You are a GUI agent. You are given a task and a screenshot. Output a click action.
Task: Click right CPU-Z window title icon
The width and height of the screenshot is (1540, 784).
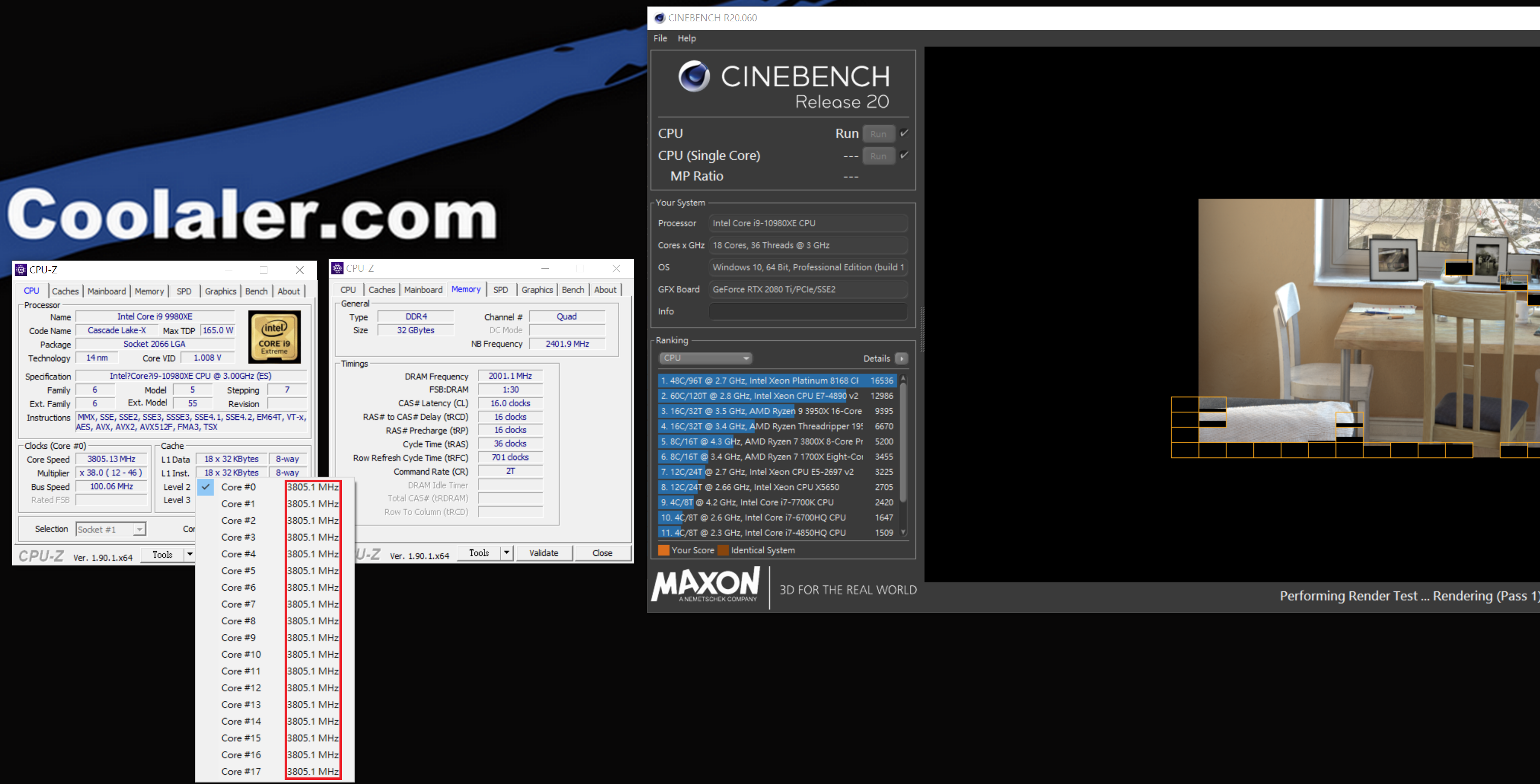337,268
